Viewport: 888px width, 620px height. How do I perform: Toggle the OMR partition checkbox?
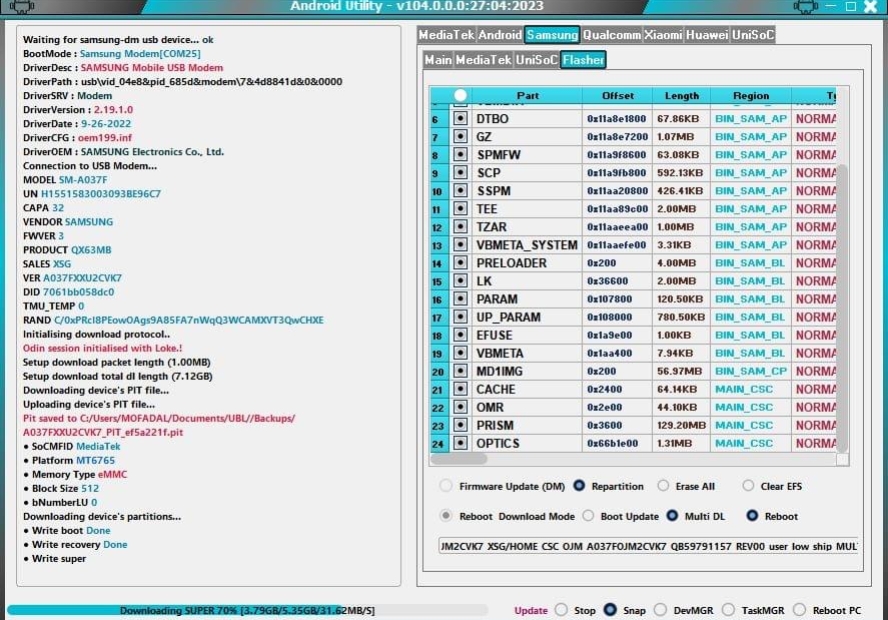460,407
